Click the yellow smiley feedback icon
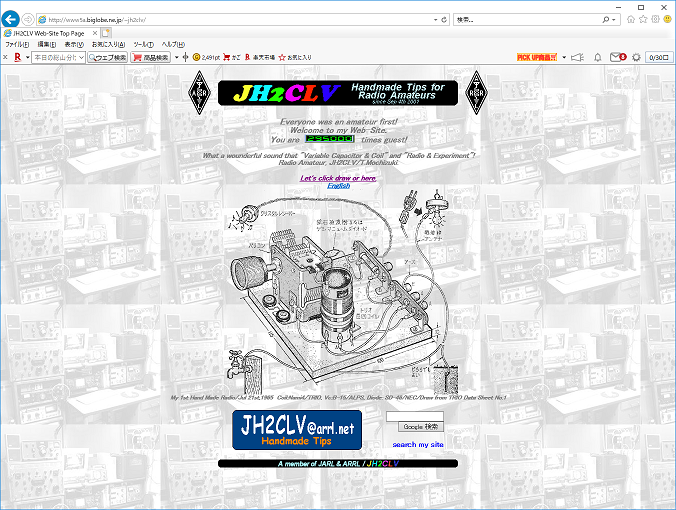 point(666,19)
